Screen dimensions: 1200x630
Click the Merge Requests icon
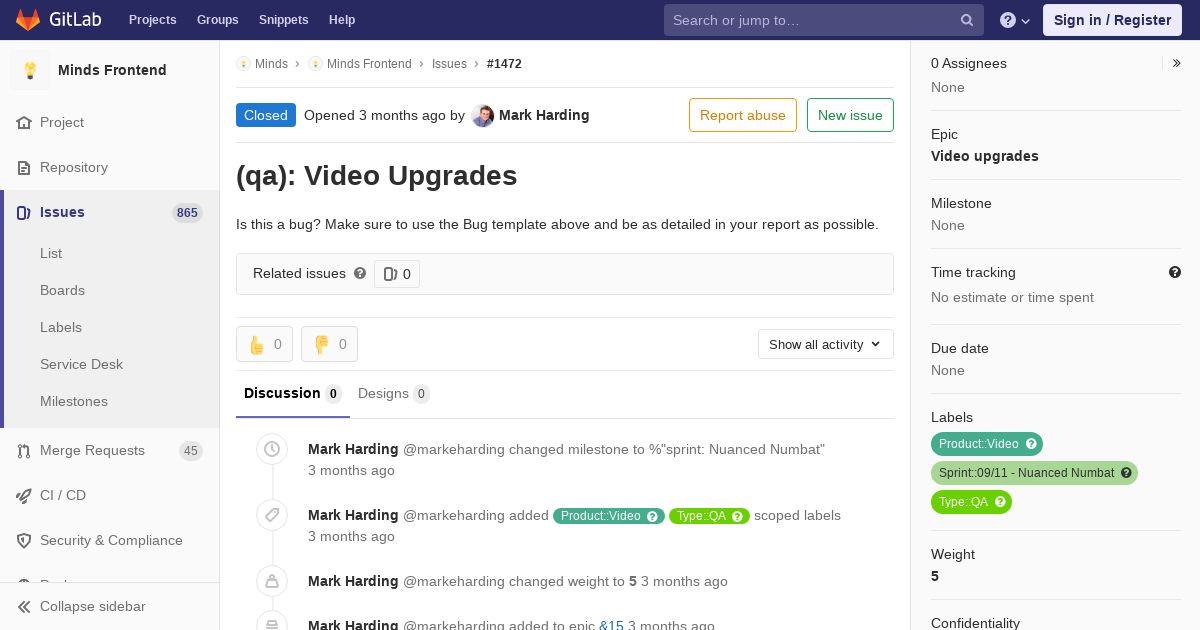pyautogui.click(x=24, y=451)
